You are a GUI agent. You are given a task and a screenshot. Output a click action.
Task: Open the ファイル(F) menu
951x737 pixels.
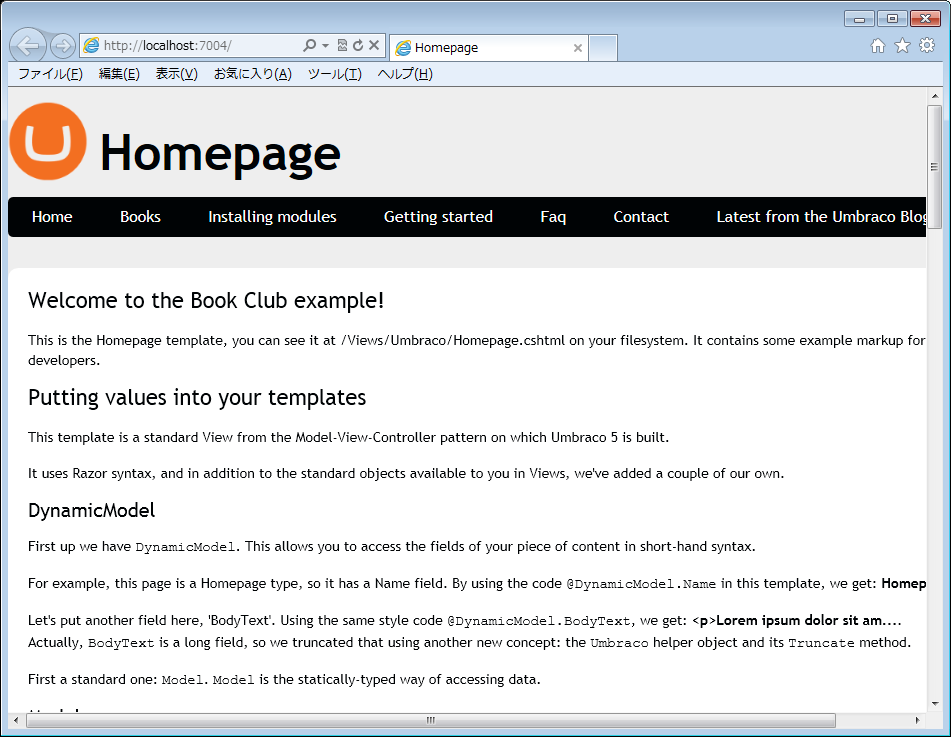[x=50, y=74]
